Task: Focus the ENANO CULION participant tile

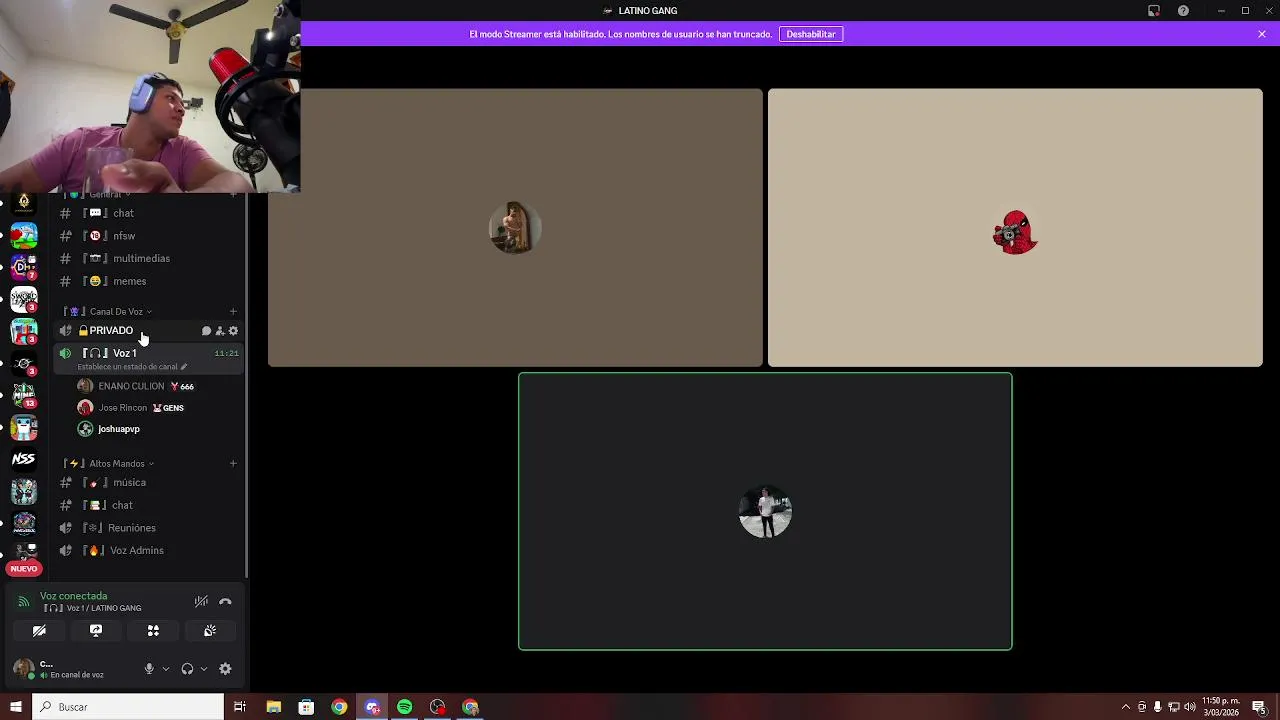Action: pyautogui.click(x=515, y=228)
